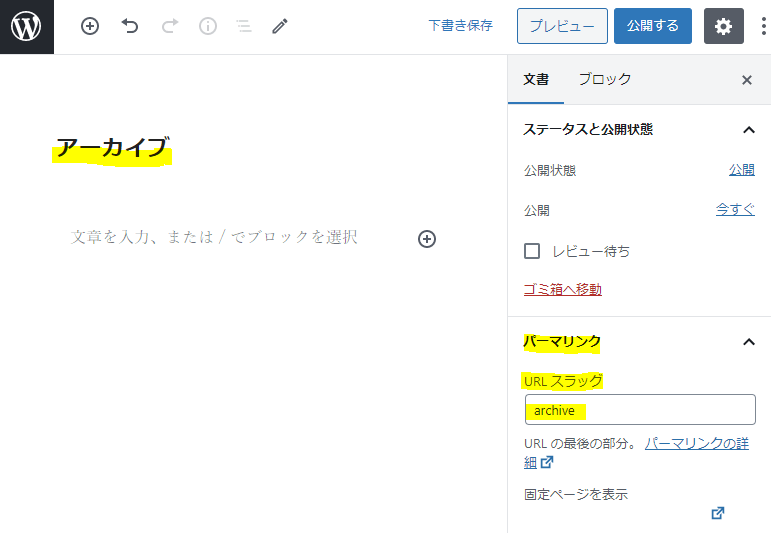
Task: Undo the last change
Action: pyautogui.click(x=130, y=26)
